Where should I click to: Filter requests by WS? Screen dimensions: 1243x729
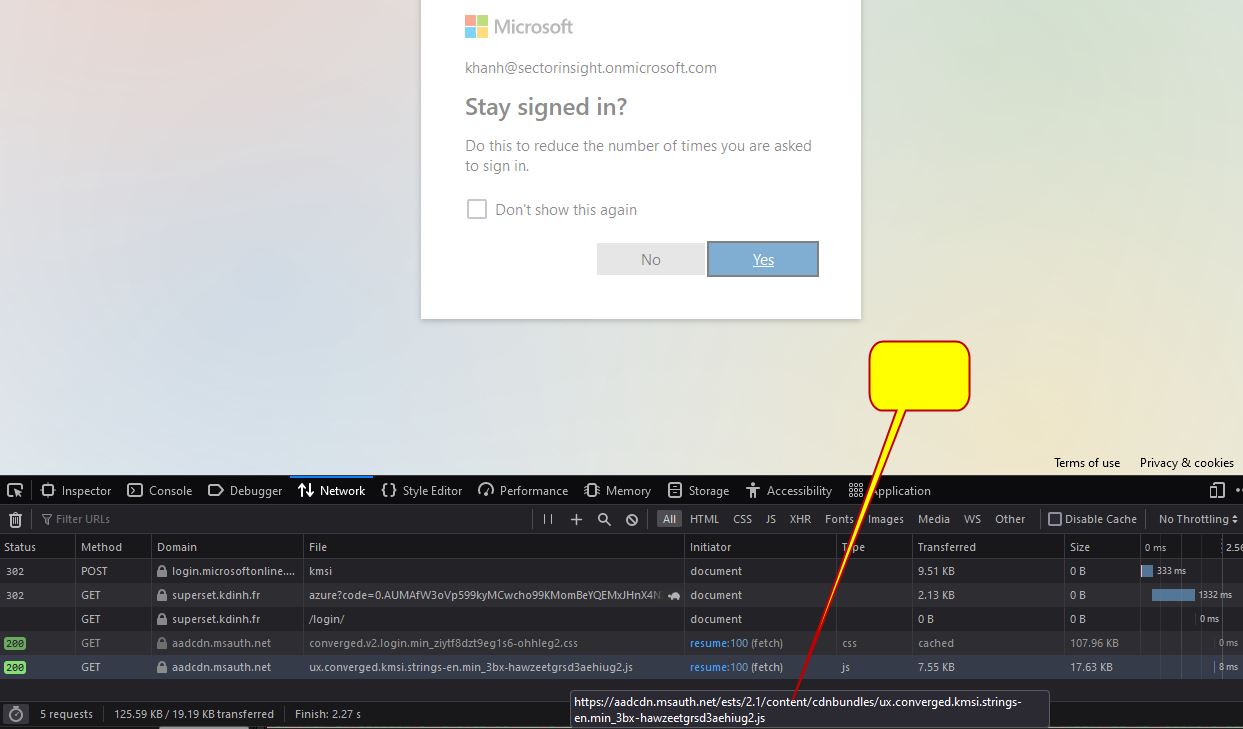(x=973, y=519)
